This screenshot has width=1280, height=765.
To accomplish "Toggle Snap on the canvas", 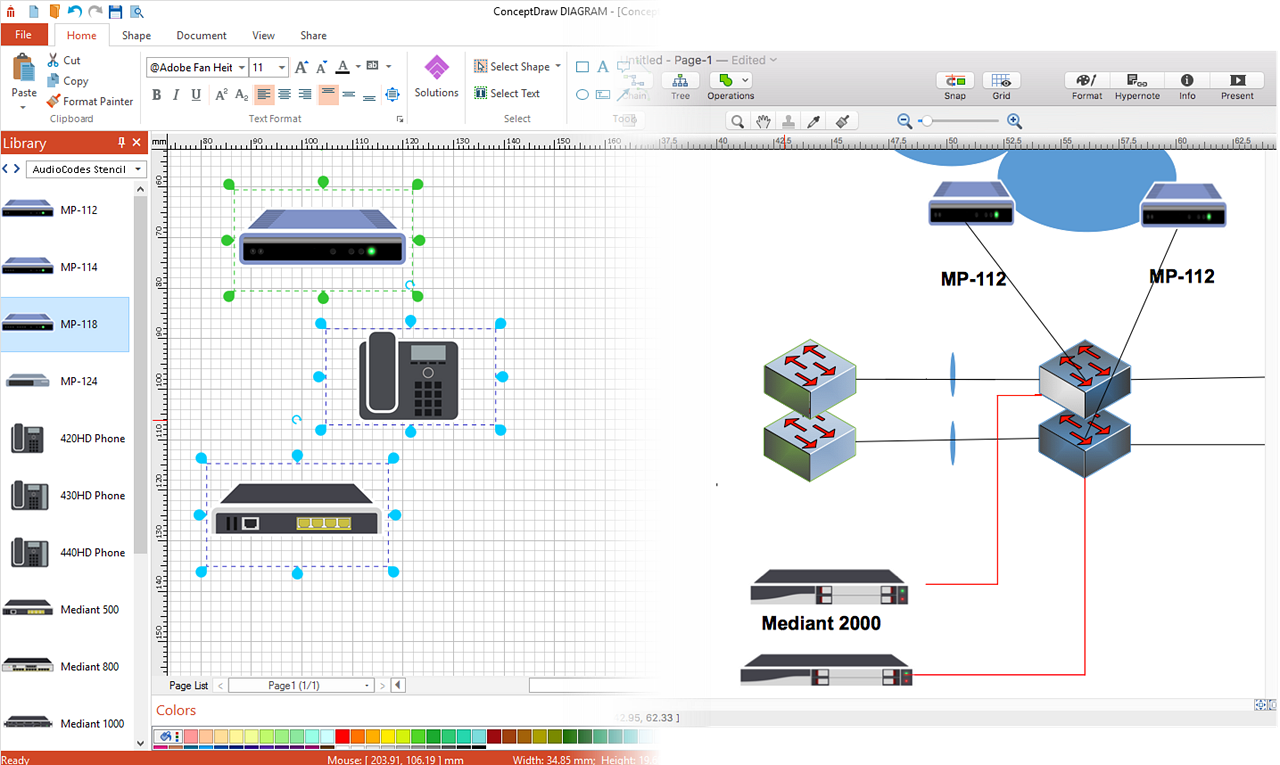I will [955, 85].
